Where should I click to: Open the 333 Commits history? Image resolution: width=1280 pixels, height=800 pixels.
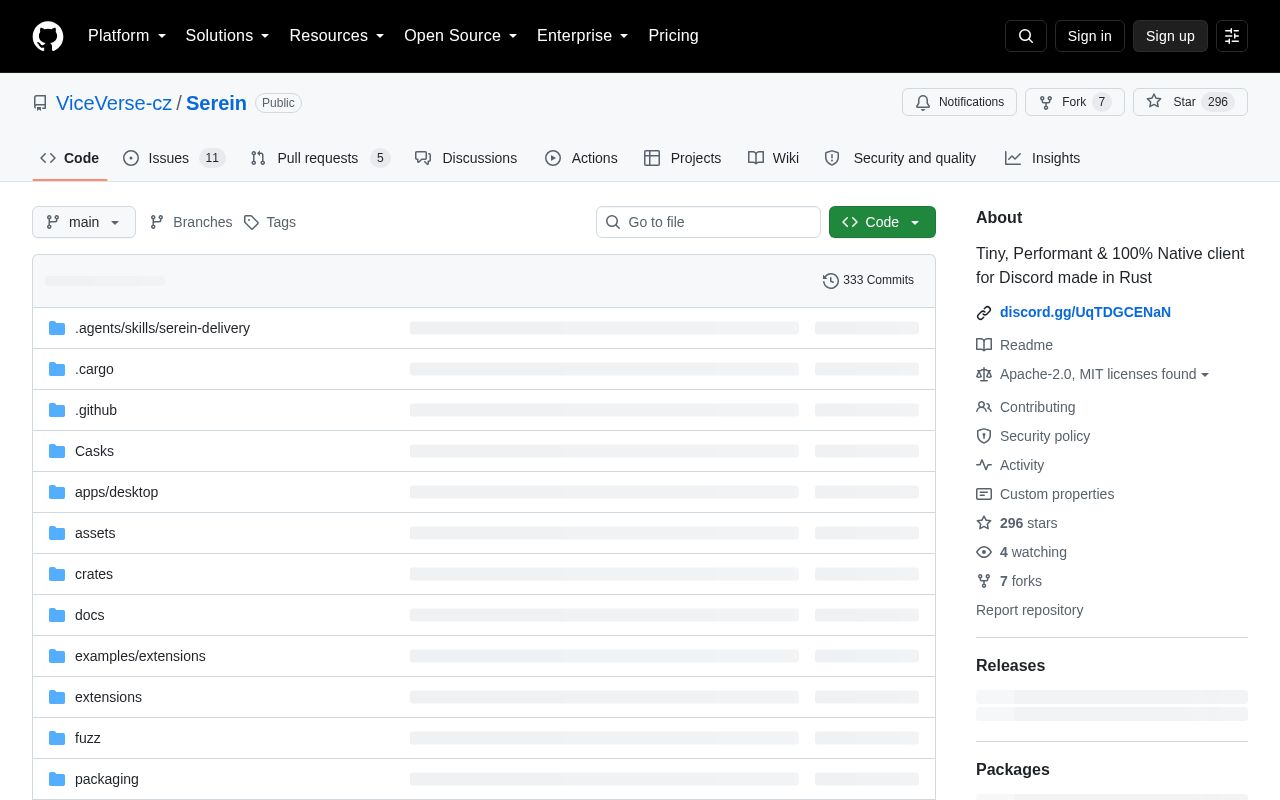coord(868,280)
